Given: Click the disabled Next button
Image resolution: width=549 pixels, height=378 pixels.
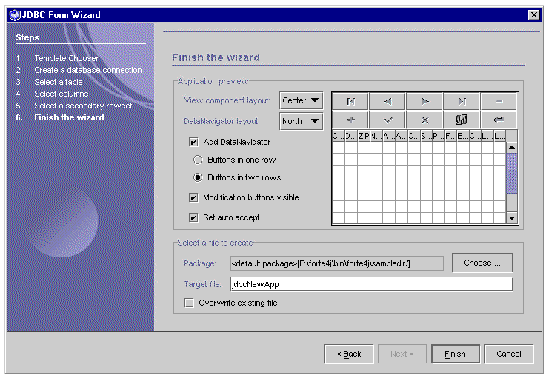Looking at the screenshot, I should click(x=402, y=354).
